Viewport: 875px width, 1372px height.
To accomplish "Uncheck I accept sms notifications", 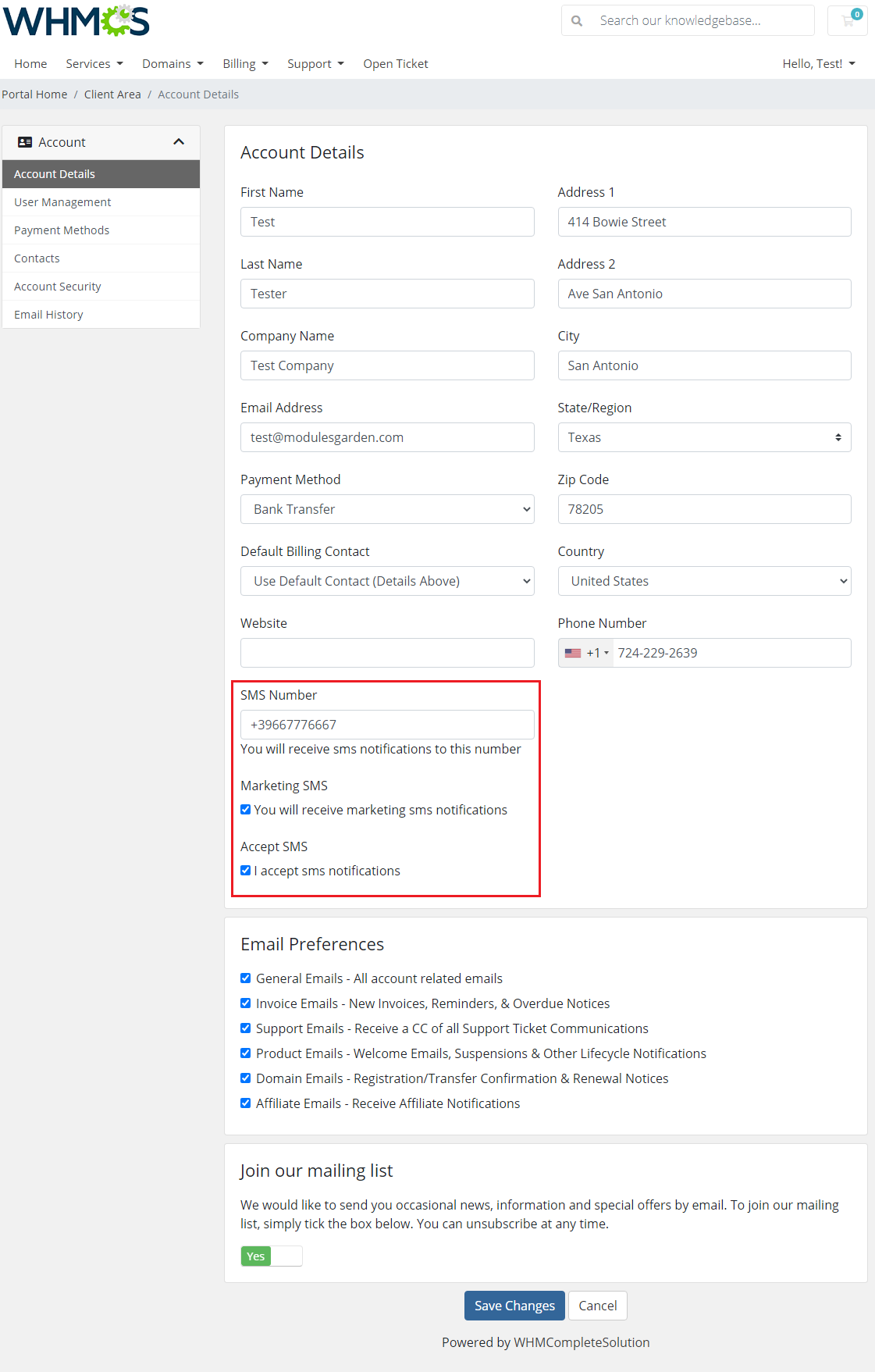I will (x=246, y=871).
